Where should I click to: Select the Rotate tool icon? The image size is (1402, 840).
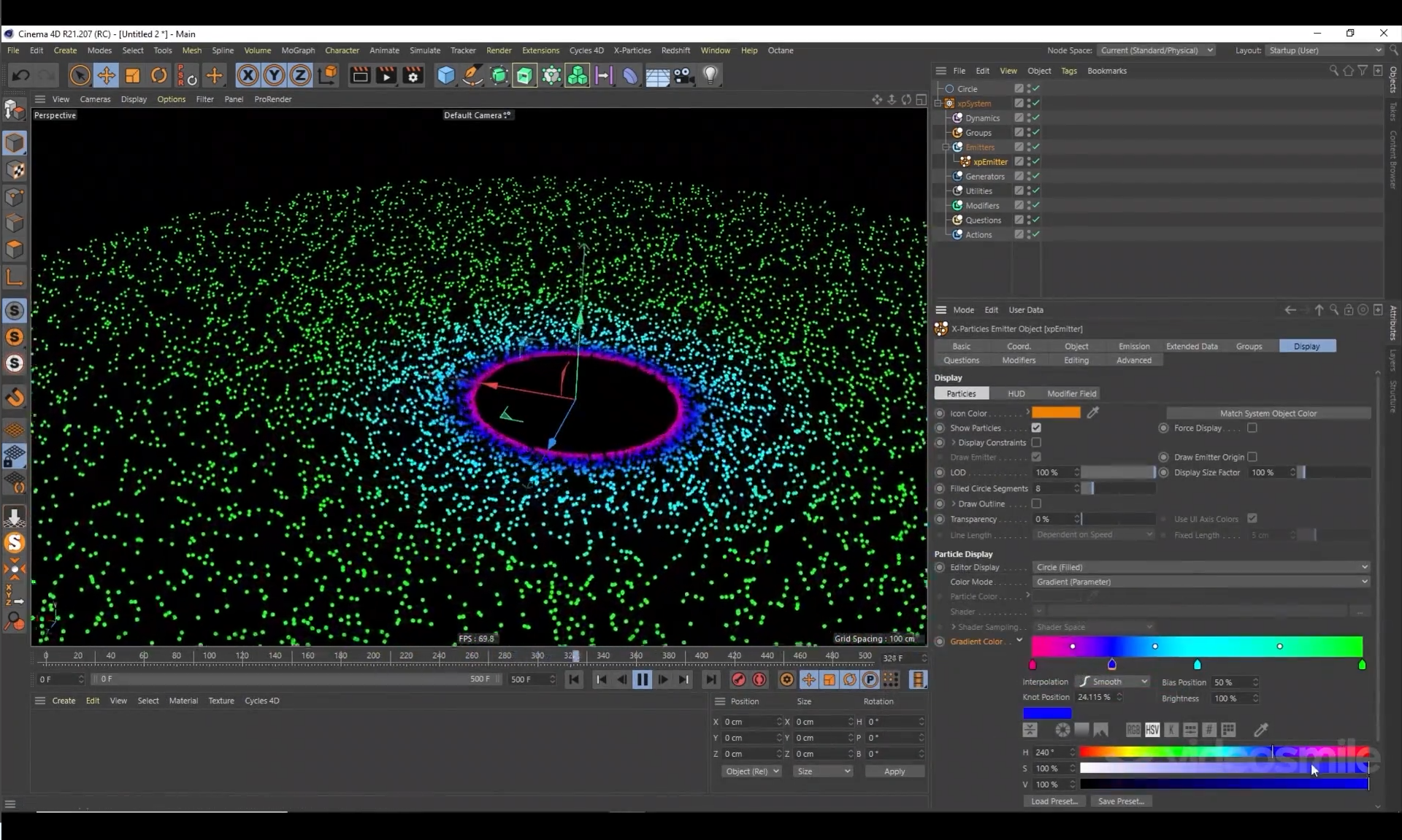pos(158,75)
